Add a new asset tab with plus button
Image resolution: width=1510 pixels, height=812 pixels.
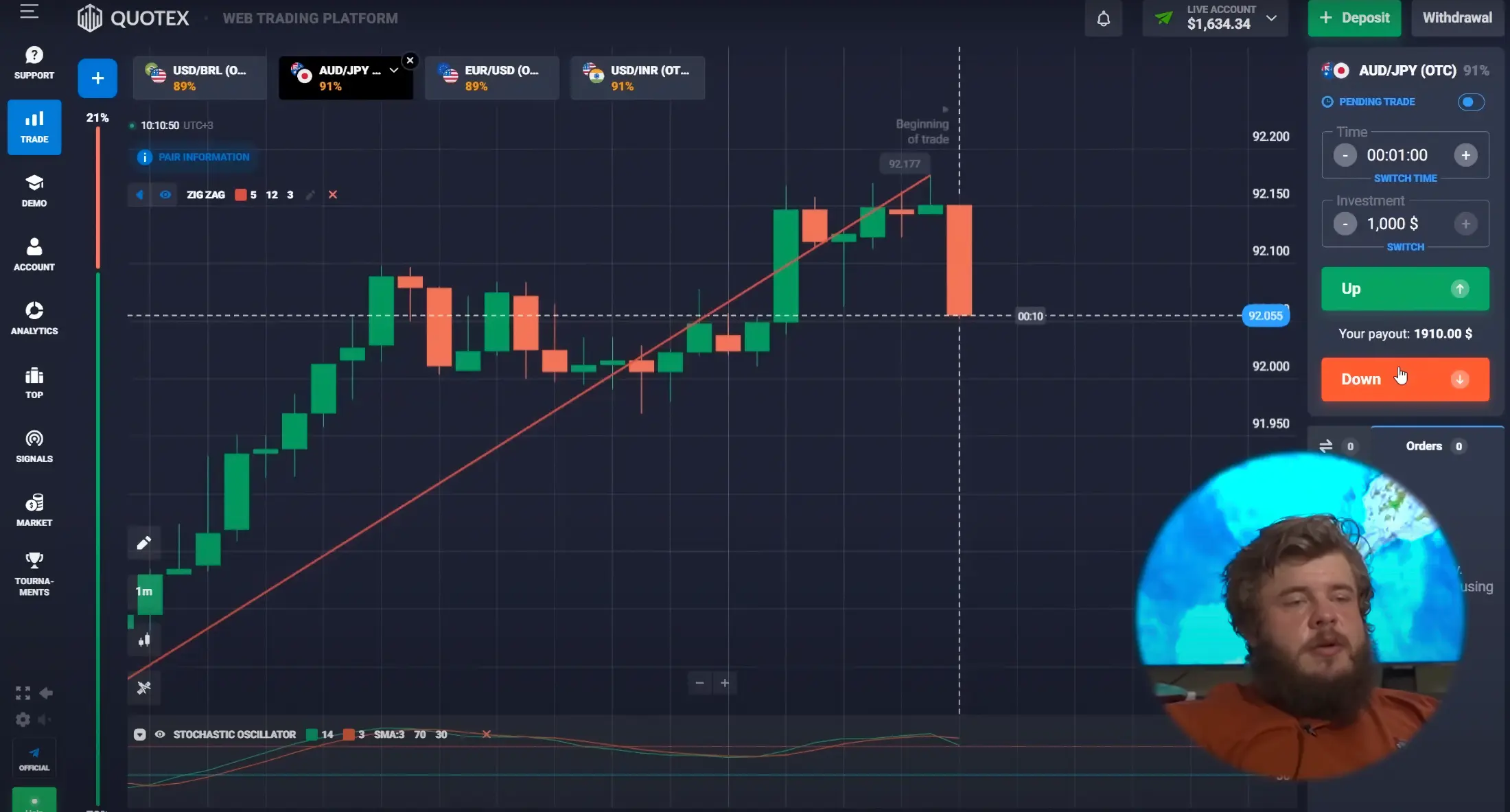(97, 78)
